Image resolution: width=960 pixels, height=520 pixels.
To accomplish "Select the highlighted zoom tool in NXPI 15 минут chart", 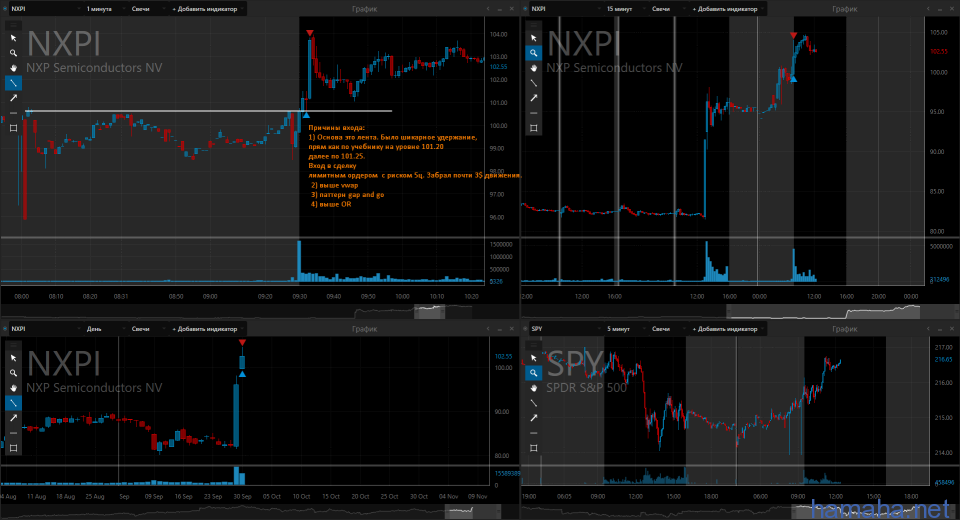I will [534, 53].
